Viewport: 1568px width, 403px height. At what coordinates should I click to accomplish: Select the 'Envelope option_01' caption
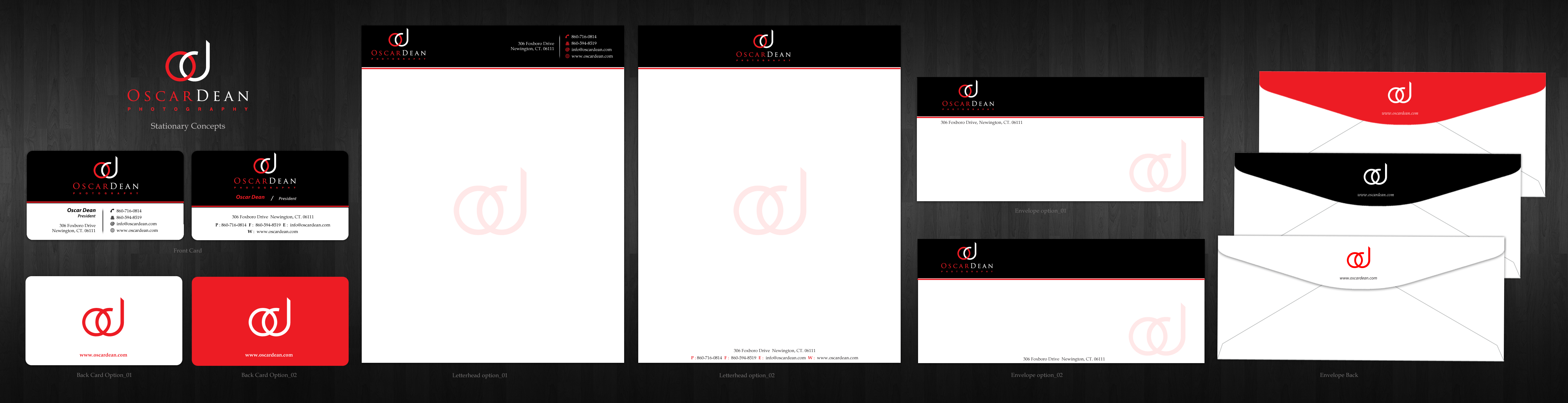tap(1040, 210)
